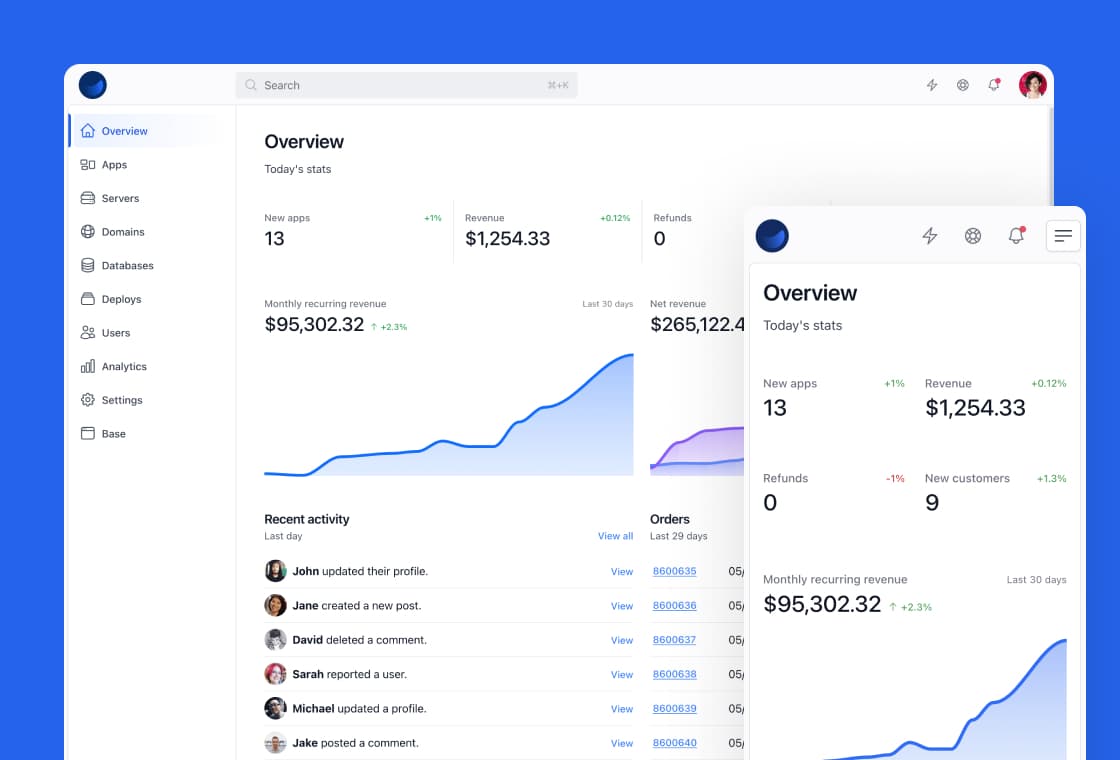Screen dimensions: 1120x760
Task: Open the Overview sidebar item
Action: tap(146, 131)
